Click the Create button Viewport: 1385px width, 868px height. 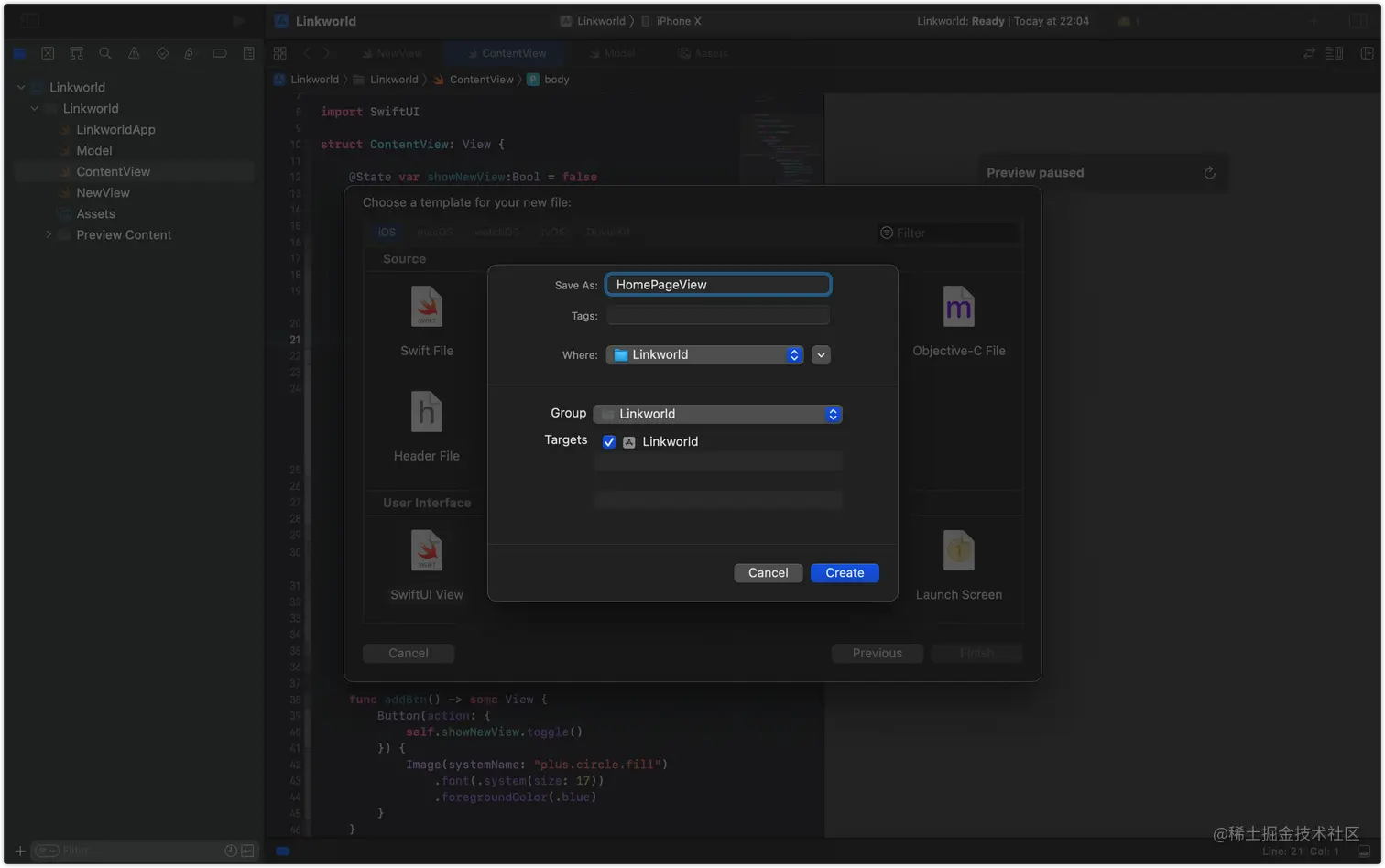tap(845, 572)
